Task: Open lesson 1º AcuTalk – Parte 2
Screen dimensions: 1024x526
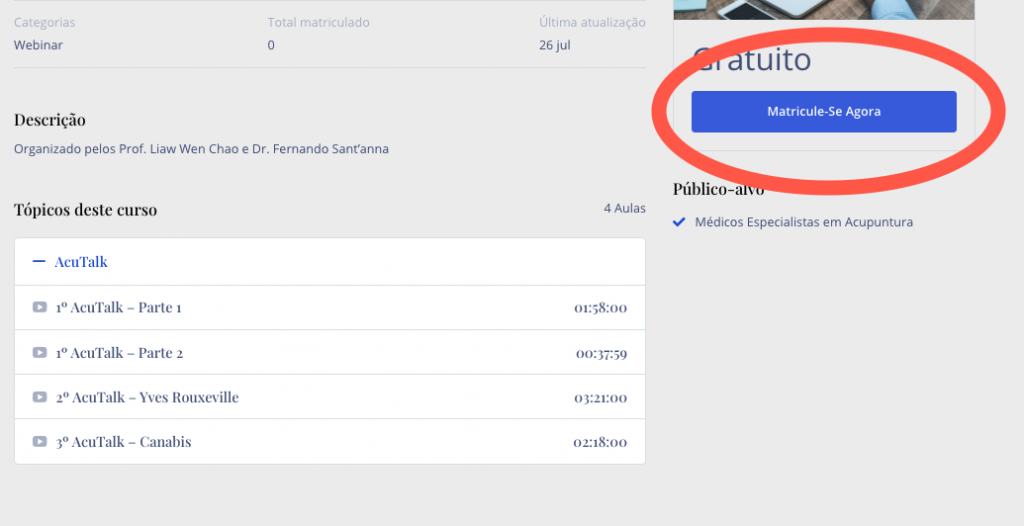Action: click(119, 353)
